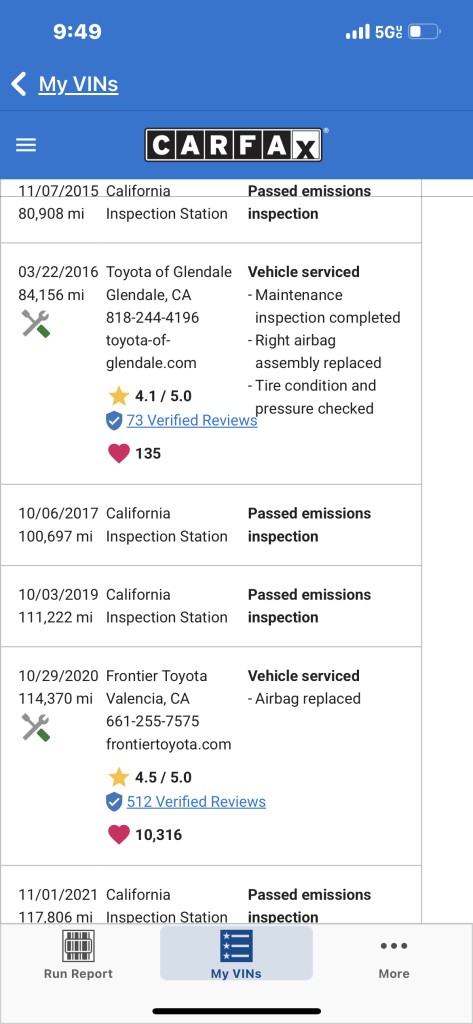Viewport: 473px width, 1024px height.
Task: Tap the star rating 4.1 / 5.0
Action: tap(150, 396)
